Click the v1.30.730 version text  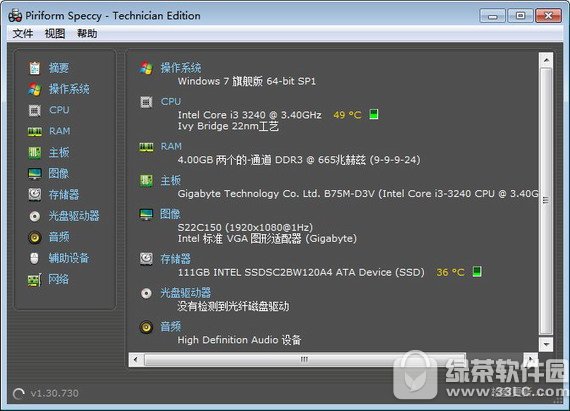pos(55,393)
